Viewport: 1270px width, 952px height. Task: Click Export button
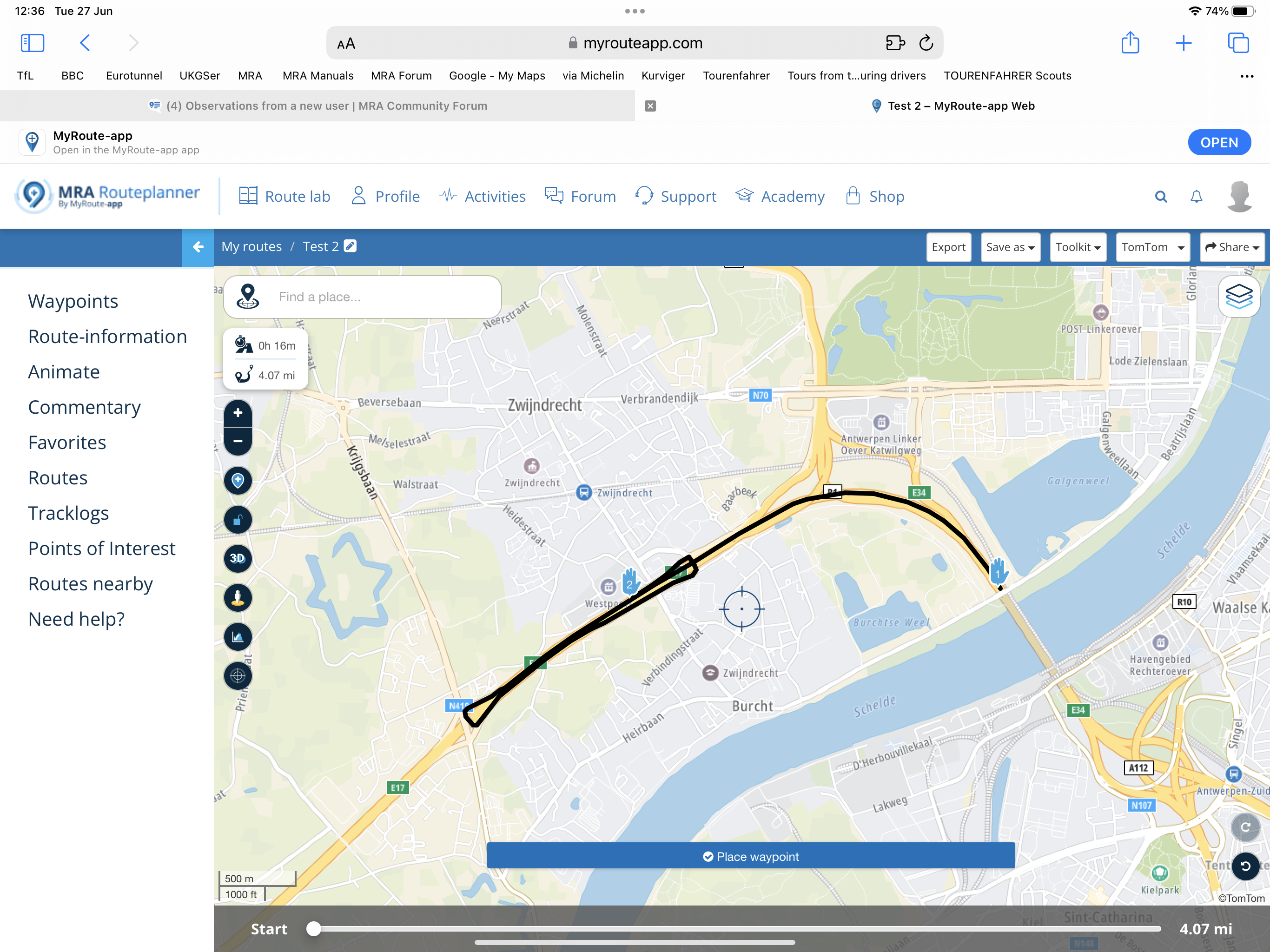click(948, 247)
